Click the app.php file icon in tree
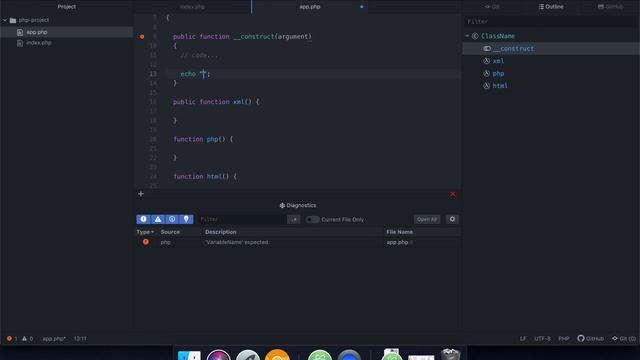The height and width of the screenshot is (360, 640). (20, 32)
